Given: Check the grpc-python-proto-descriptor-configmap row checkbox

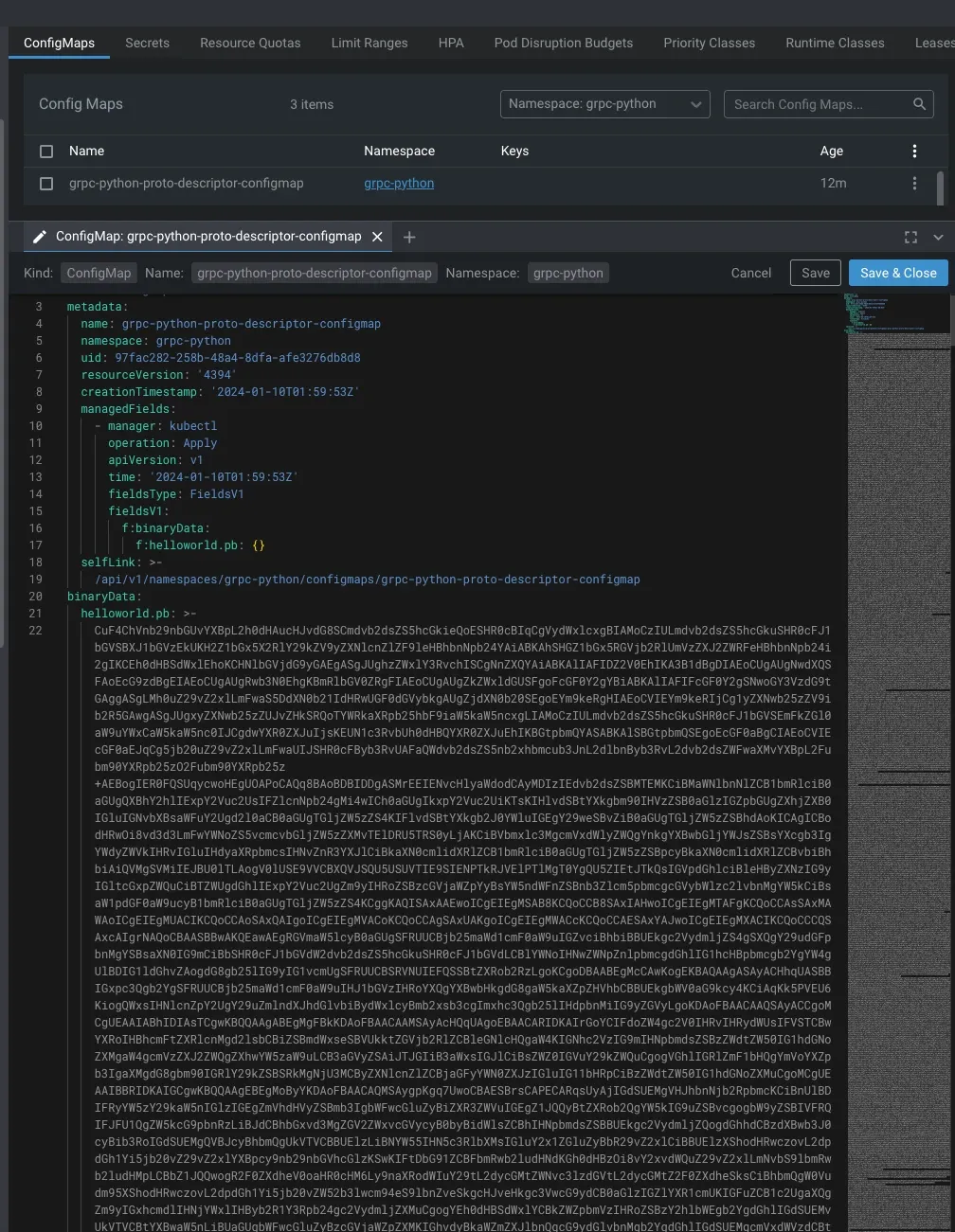Looking at the screenshot, I should coord(46,184).
